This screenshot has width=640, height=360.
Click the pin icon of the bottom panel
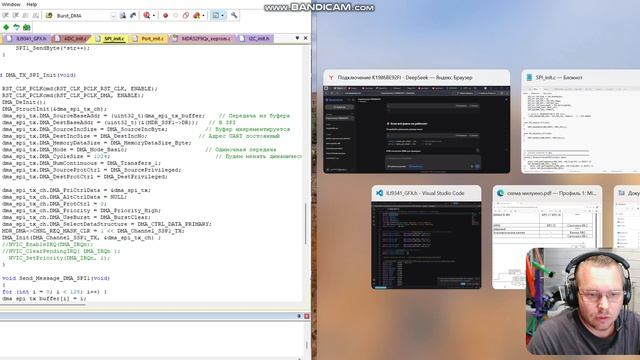click(299, 316)
